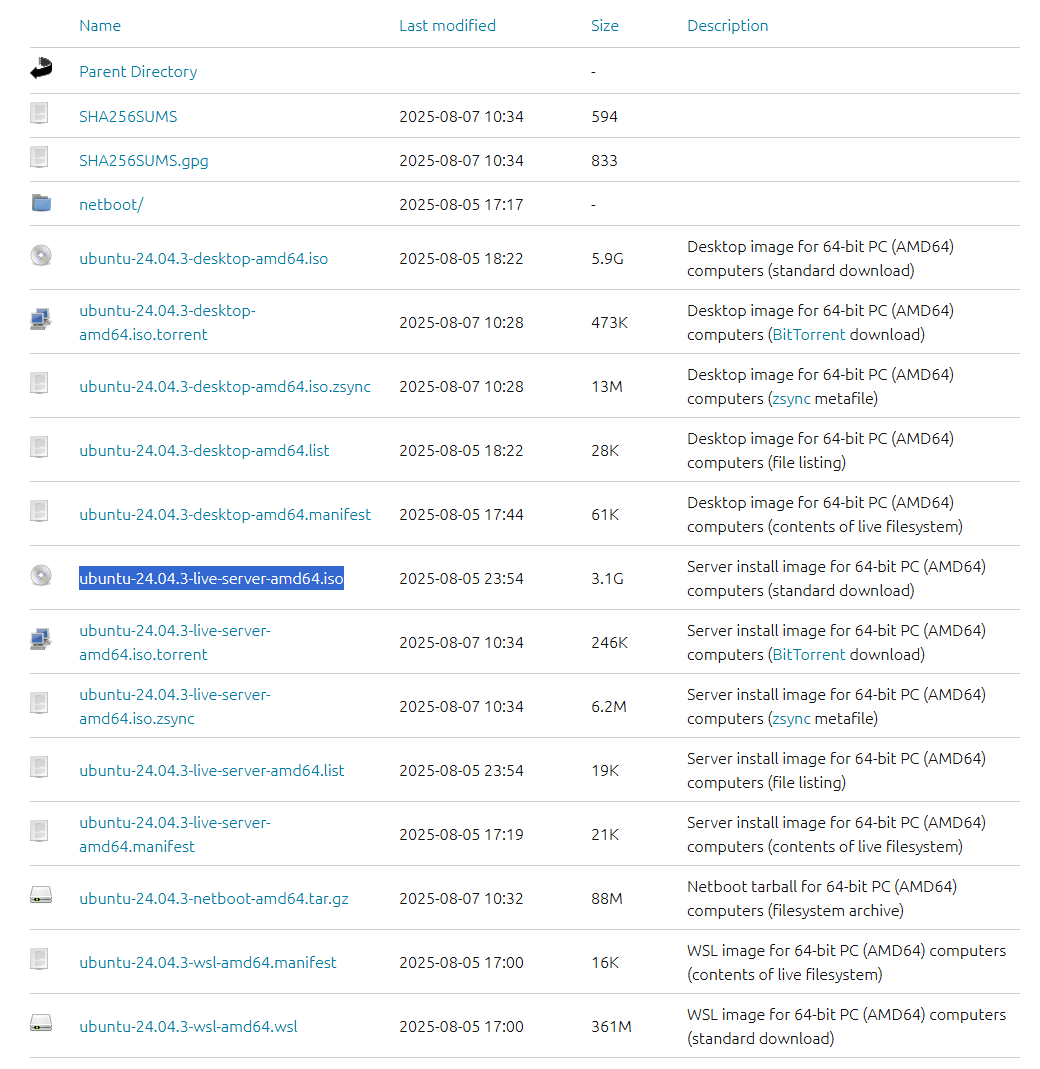Click the file icon for desktop-amd64.manifest

[40, 511]
